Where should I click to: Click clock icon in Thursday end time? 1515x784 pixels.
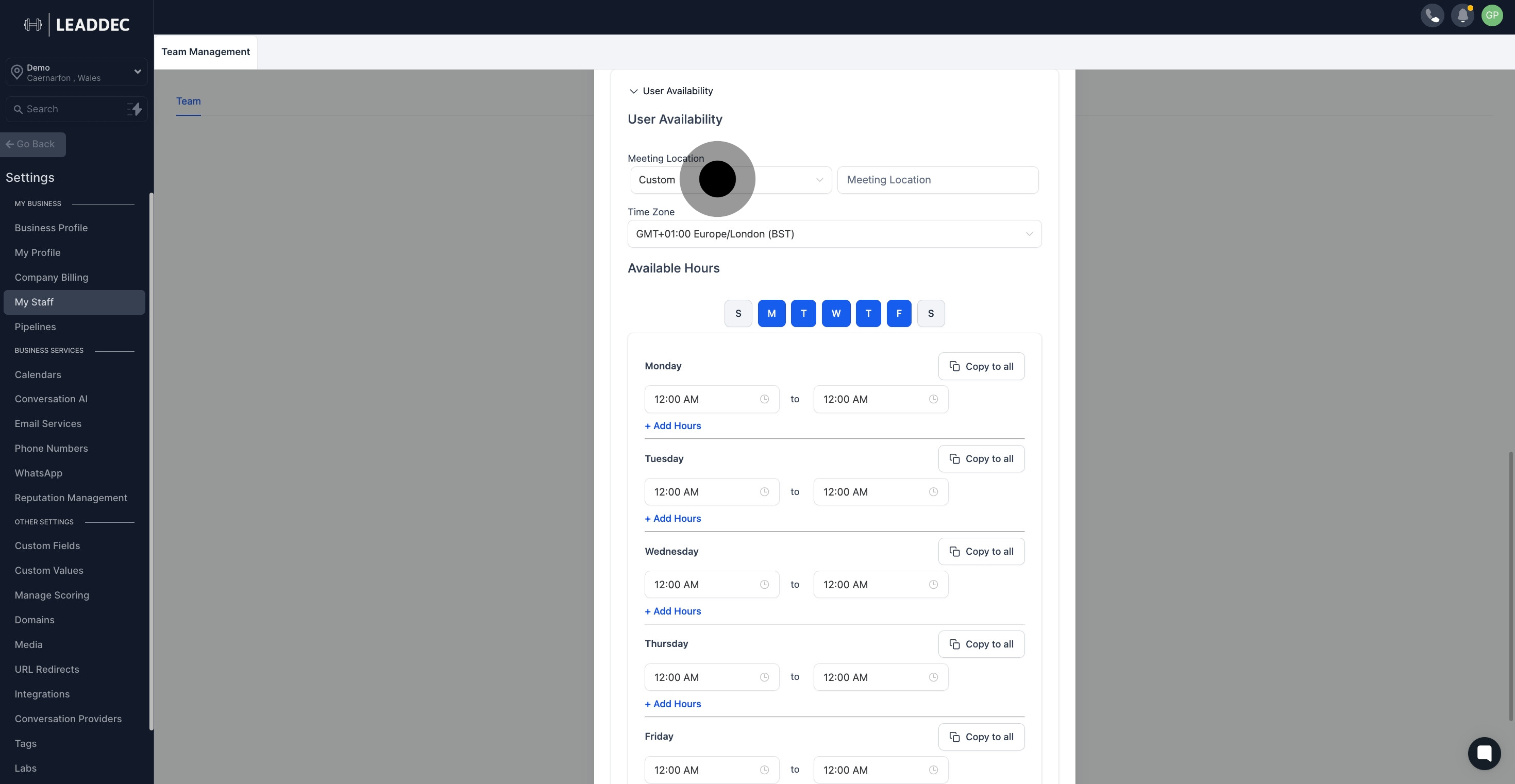click(933, 677)
